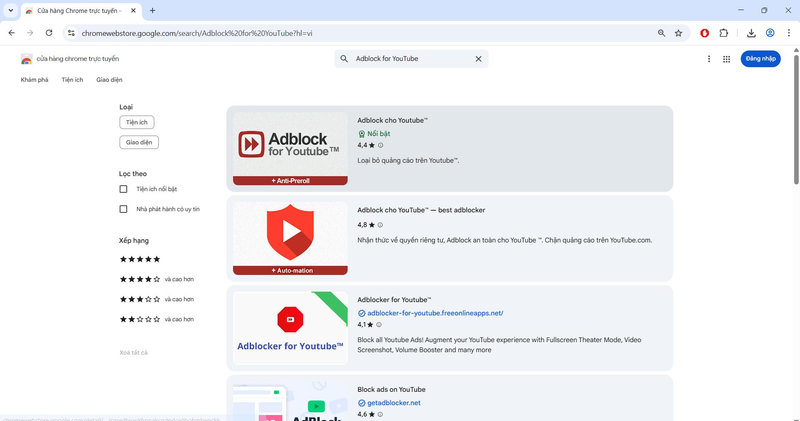Open the tab search dropdown arrow

coord(10,10)
